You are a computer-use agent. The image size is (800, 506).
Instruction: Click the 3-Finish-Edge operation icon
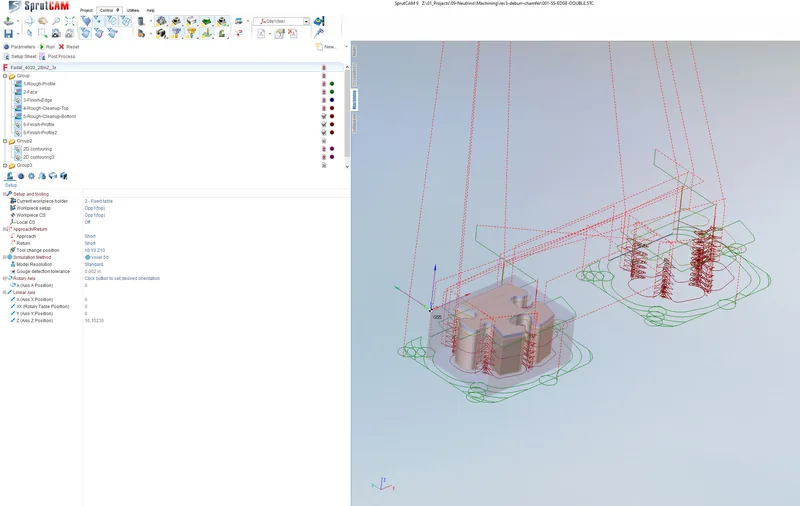[x=18, y=100]
